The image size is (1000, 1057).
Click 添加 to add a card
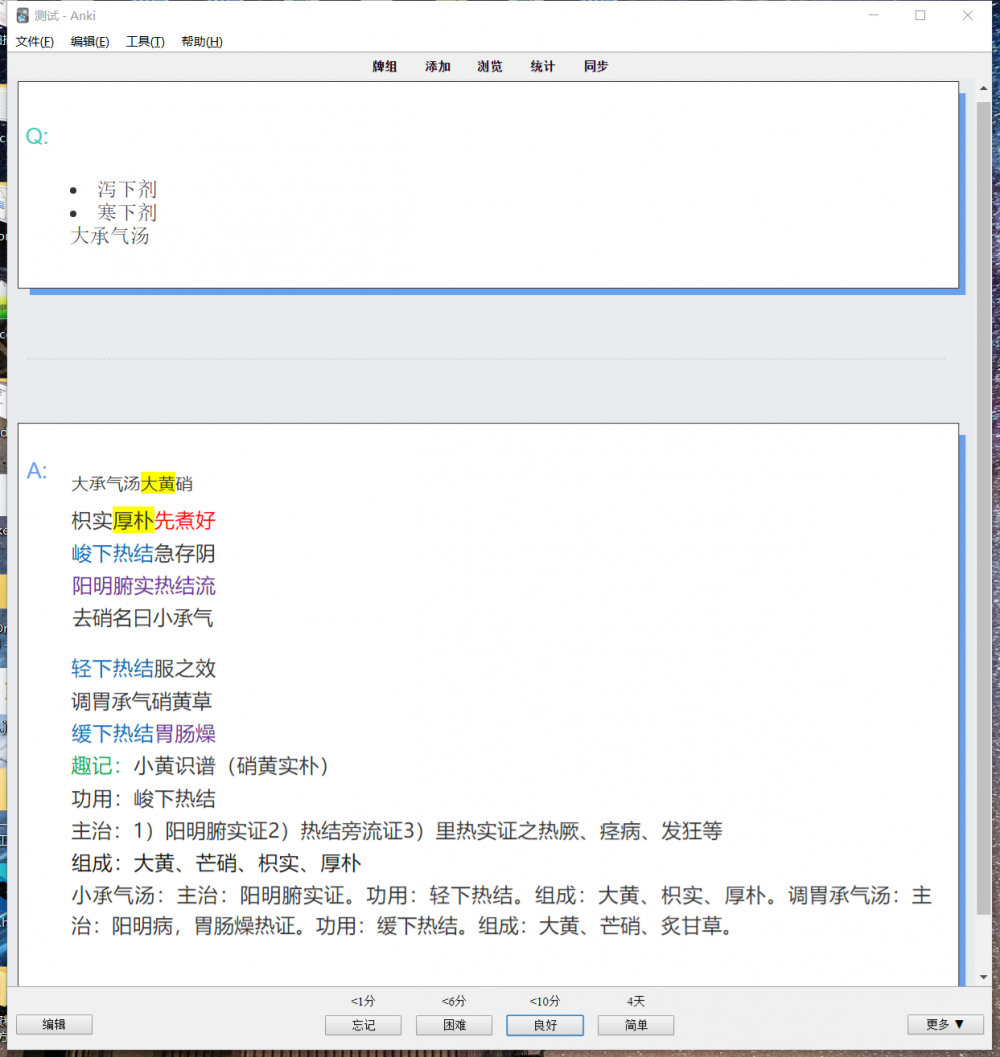point(438,66)
